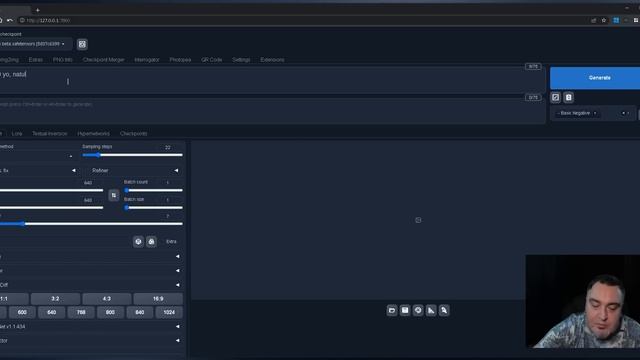This screenshot has height=360, width=640.
Task: Click the random seed dice icon
Action: [x=138, y=242]
